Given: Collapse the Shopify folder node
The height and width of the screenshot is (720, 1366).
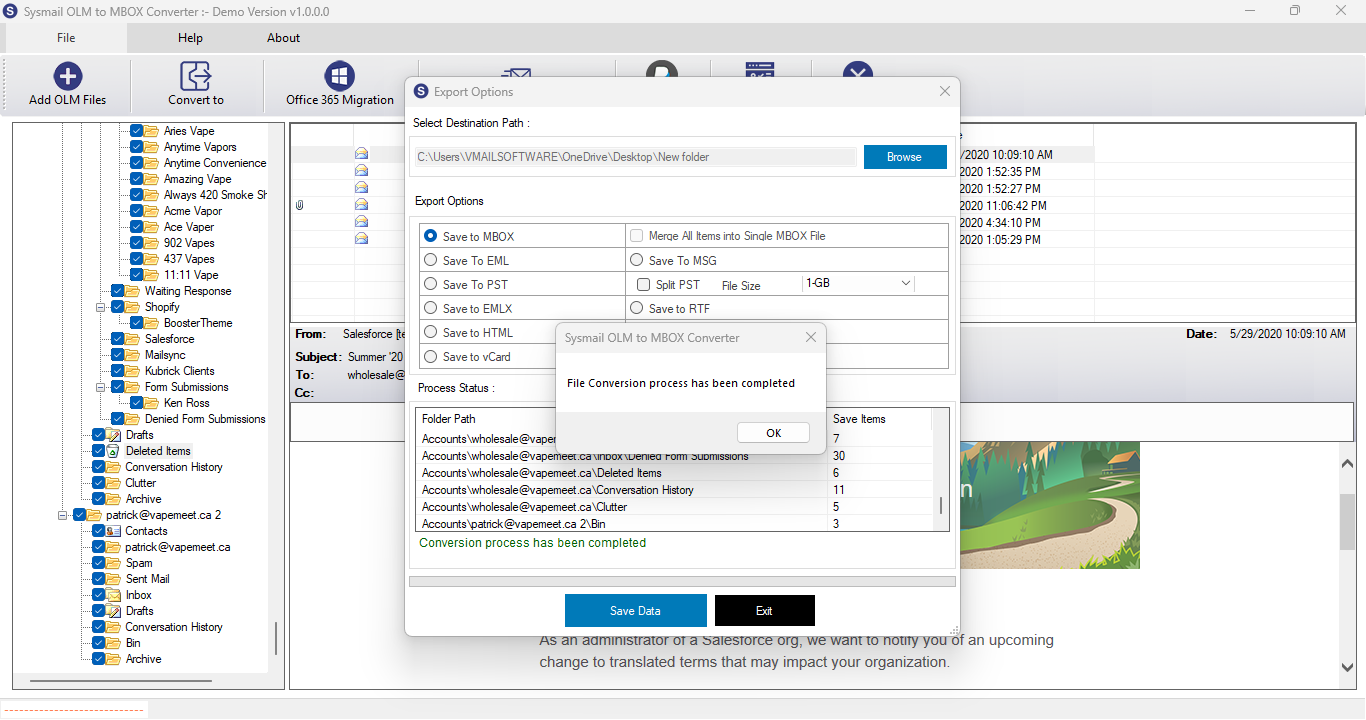Looking at the screenshot, I should coord(101,307).
